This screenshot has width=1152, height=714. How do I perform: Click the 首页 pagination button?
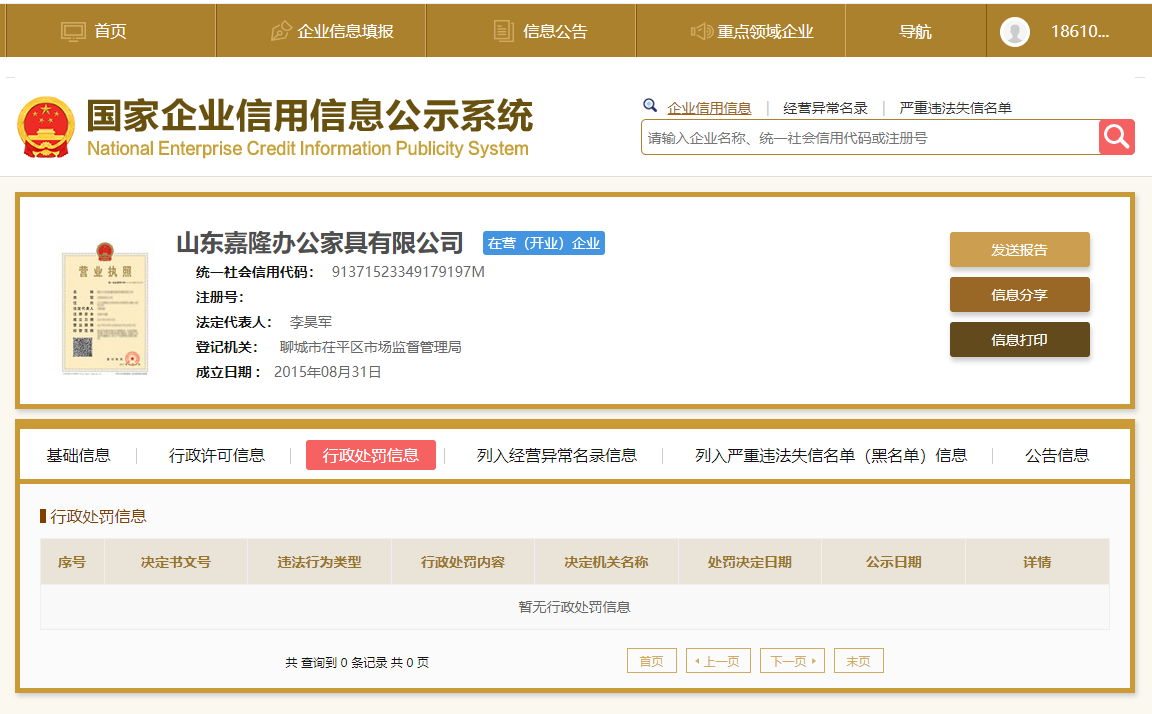coord(652,660)
